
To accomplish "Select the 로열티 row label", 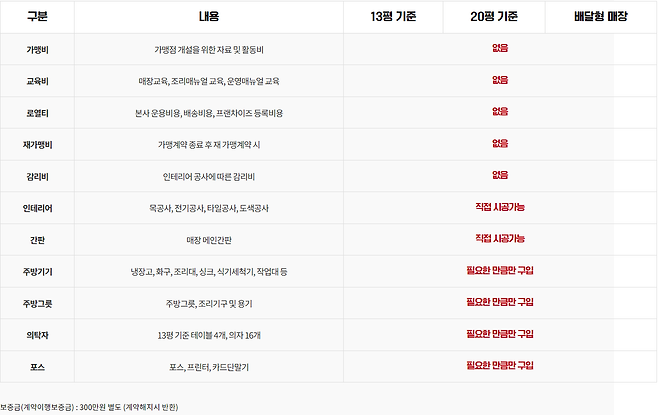I will tap(37, 112).
